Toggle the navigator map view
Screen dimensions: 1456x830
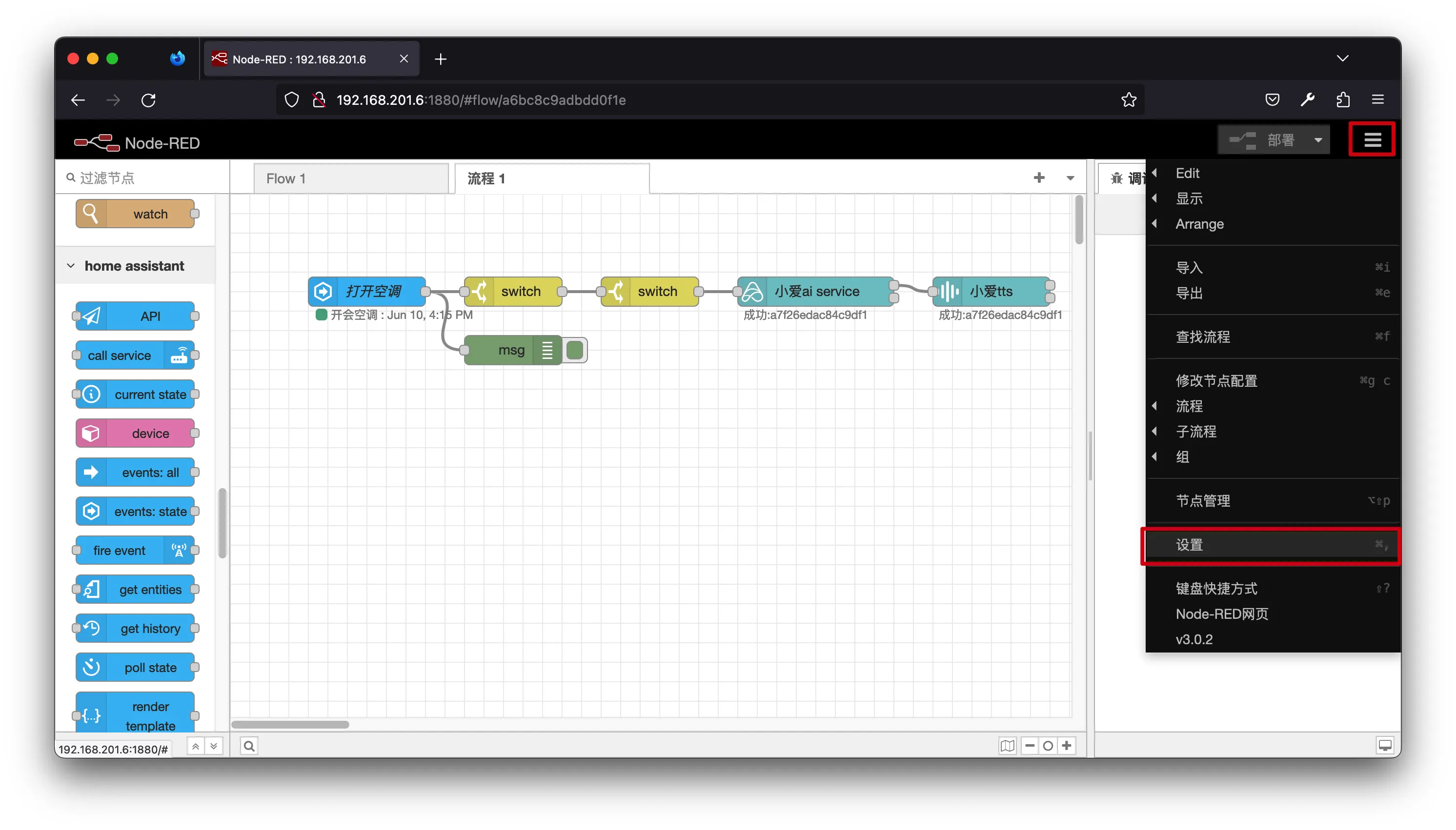1007,746
